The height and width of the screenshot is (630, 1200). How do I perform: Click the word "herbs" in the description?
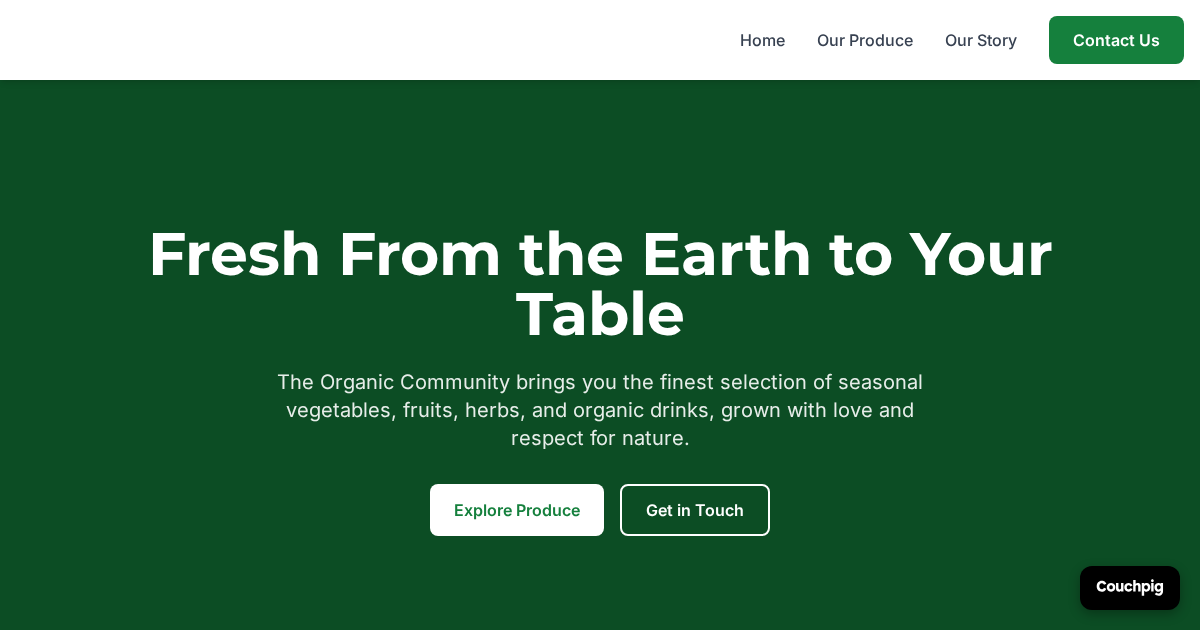pos(492,410)
